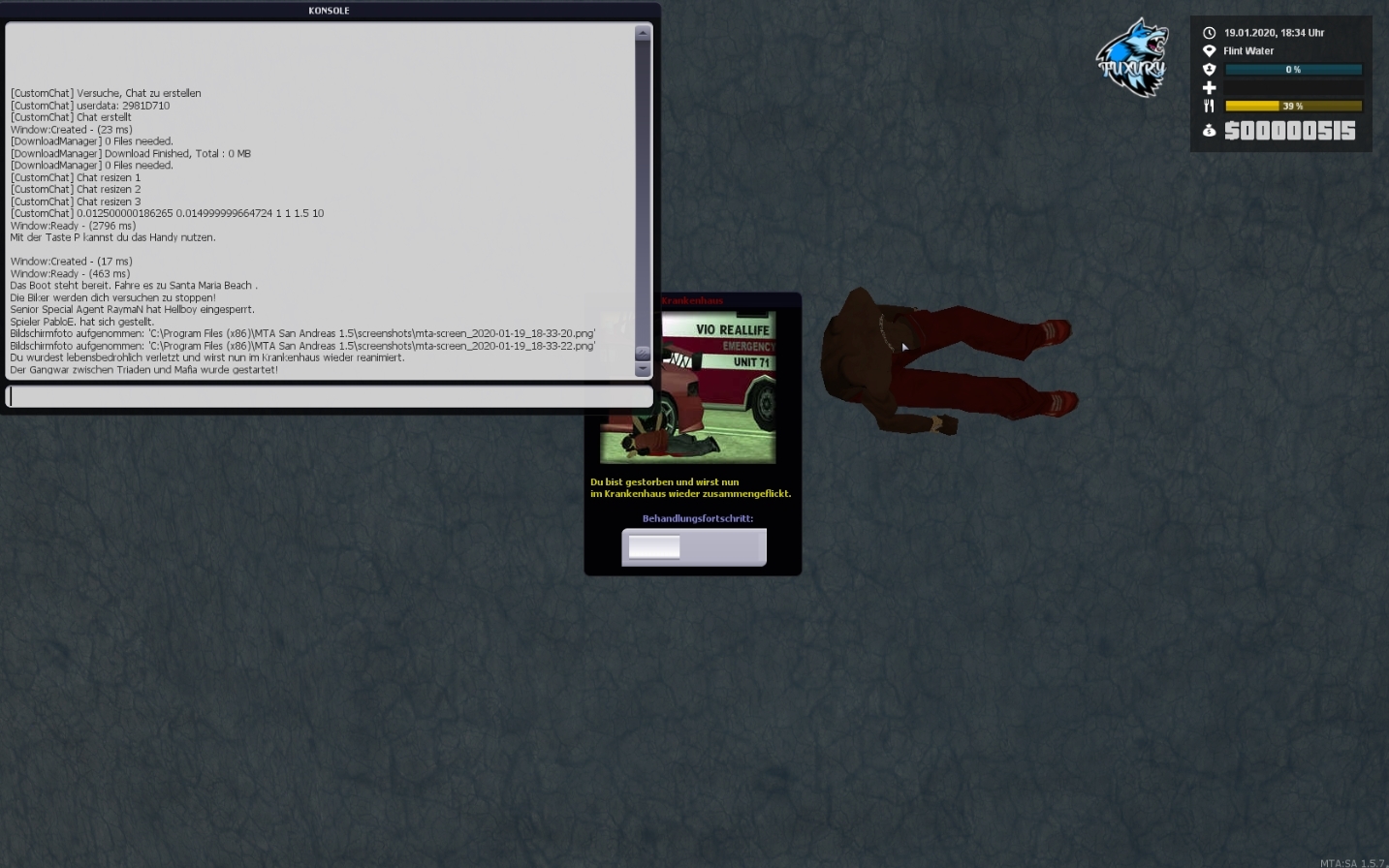Click the screenshot path line ending 18-33-20.png
The width and height of the screenshot is (1389, 868).
coord(302,333)
